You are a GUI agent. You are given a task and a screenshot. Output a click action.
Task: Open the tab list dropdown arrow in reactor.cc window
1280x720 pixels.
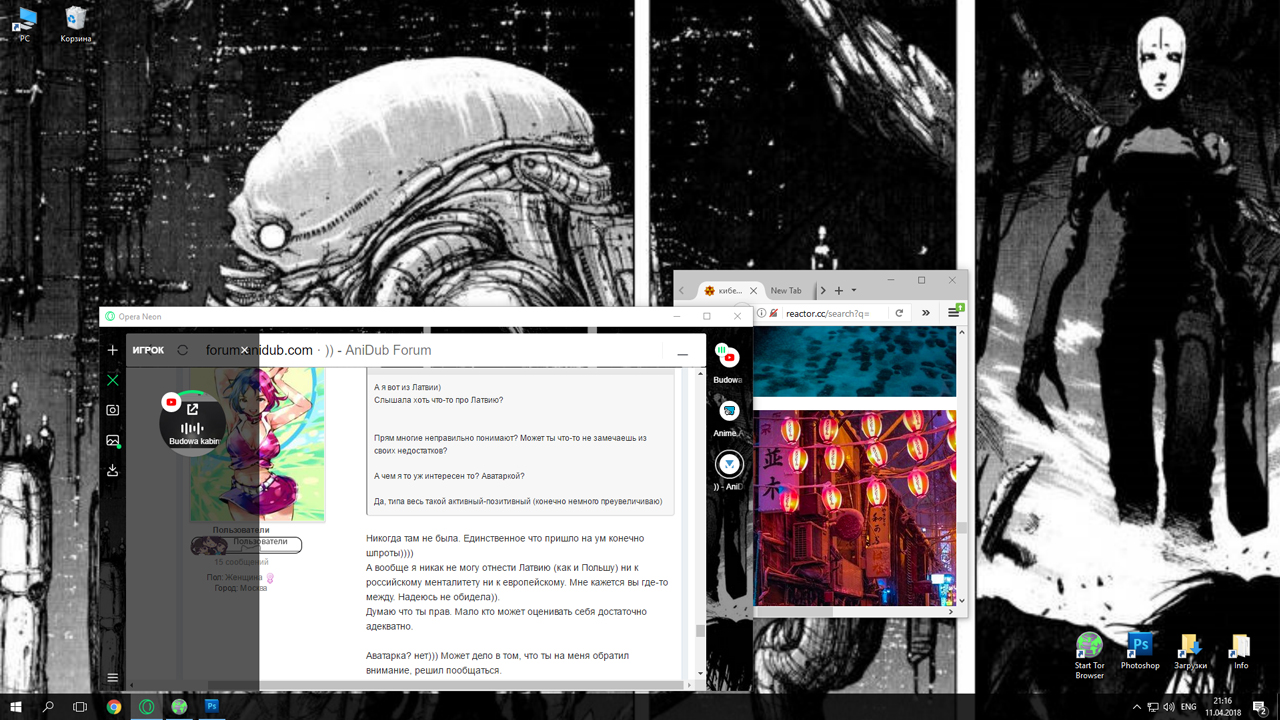853,291
